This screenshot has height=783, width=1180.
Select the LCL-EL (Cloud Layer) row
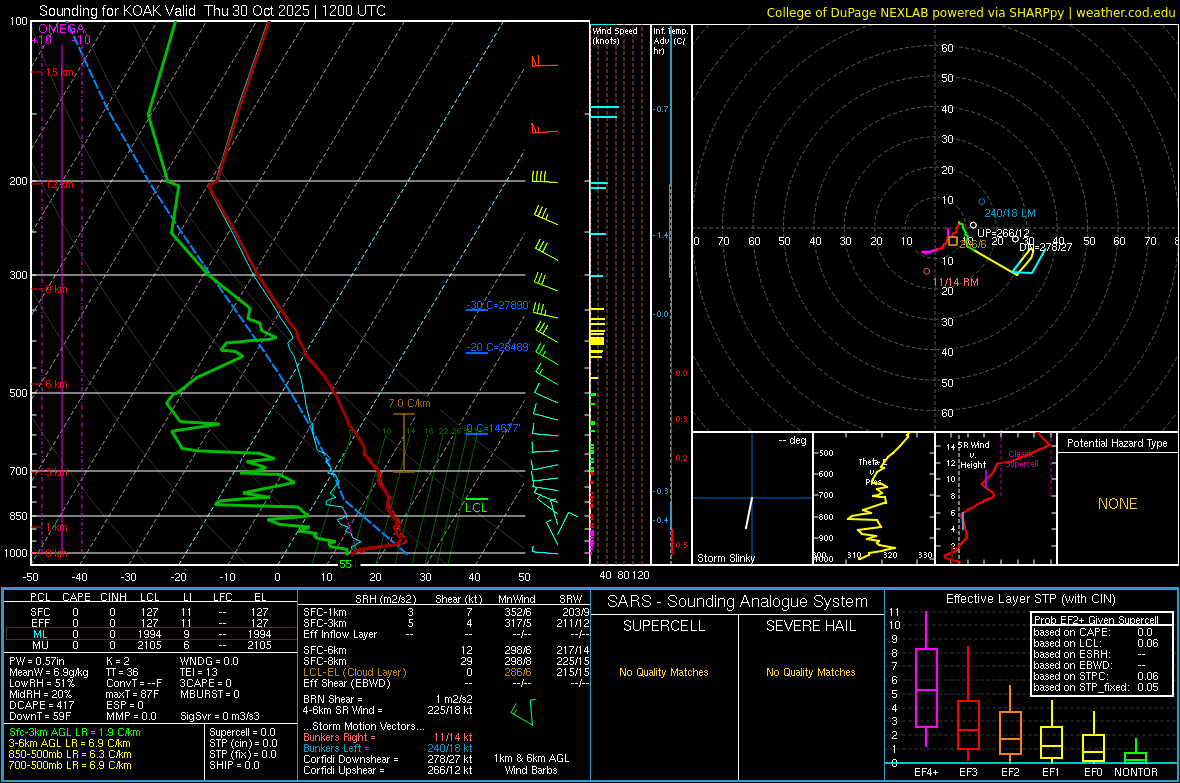(446, 672)
